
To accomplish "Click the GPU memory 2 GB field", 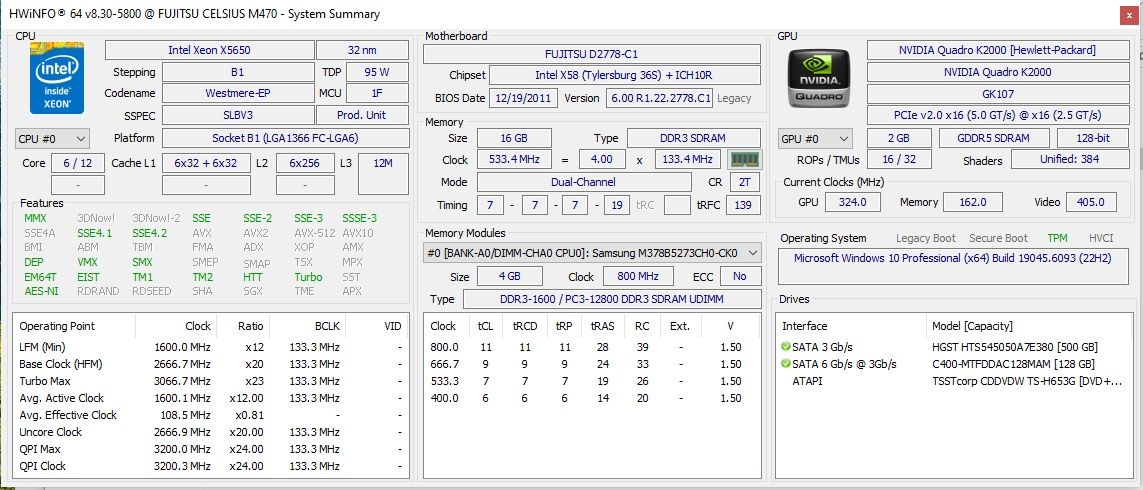I will click(900, 139).
